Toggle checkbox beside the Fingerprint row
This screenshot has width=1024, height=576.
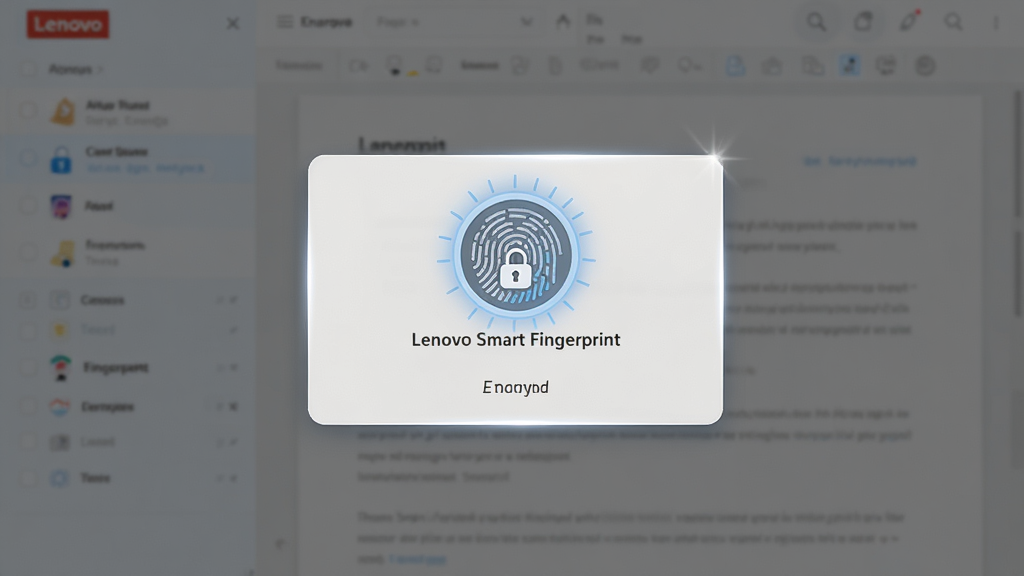(x=27, y=367)
